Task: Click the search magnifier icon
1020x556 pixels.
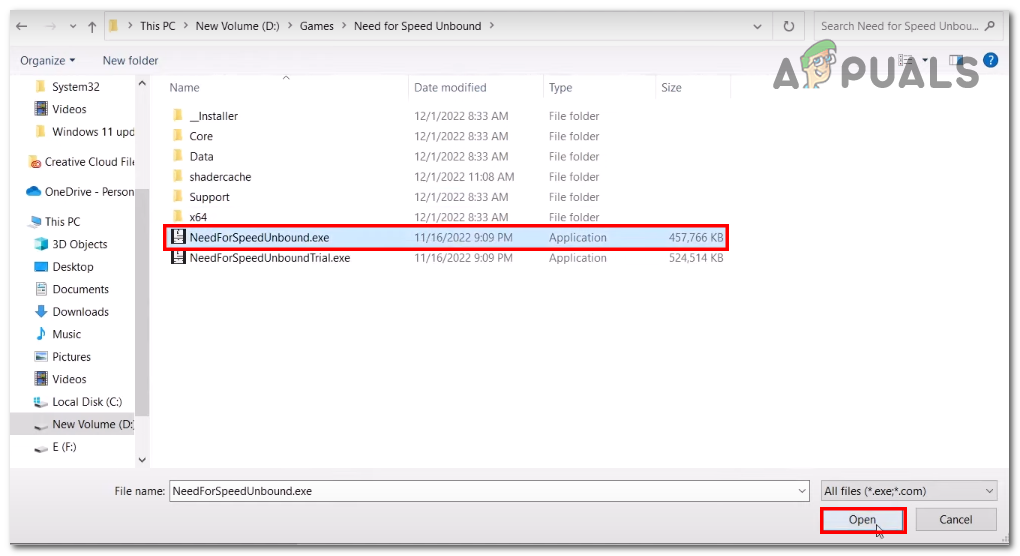Action: (x=990, y=26)
